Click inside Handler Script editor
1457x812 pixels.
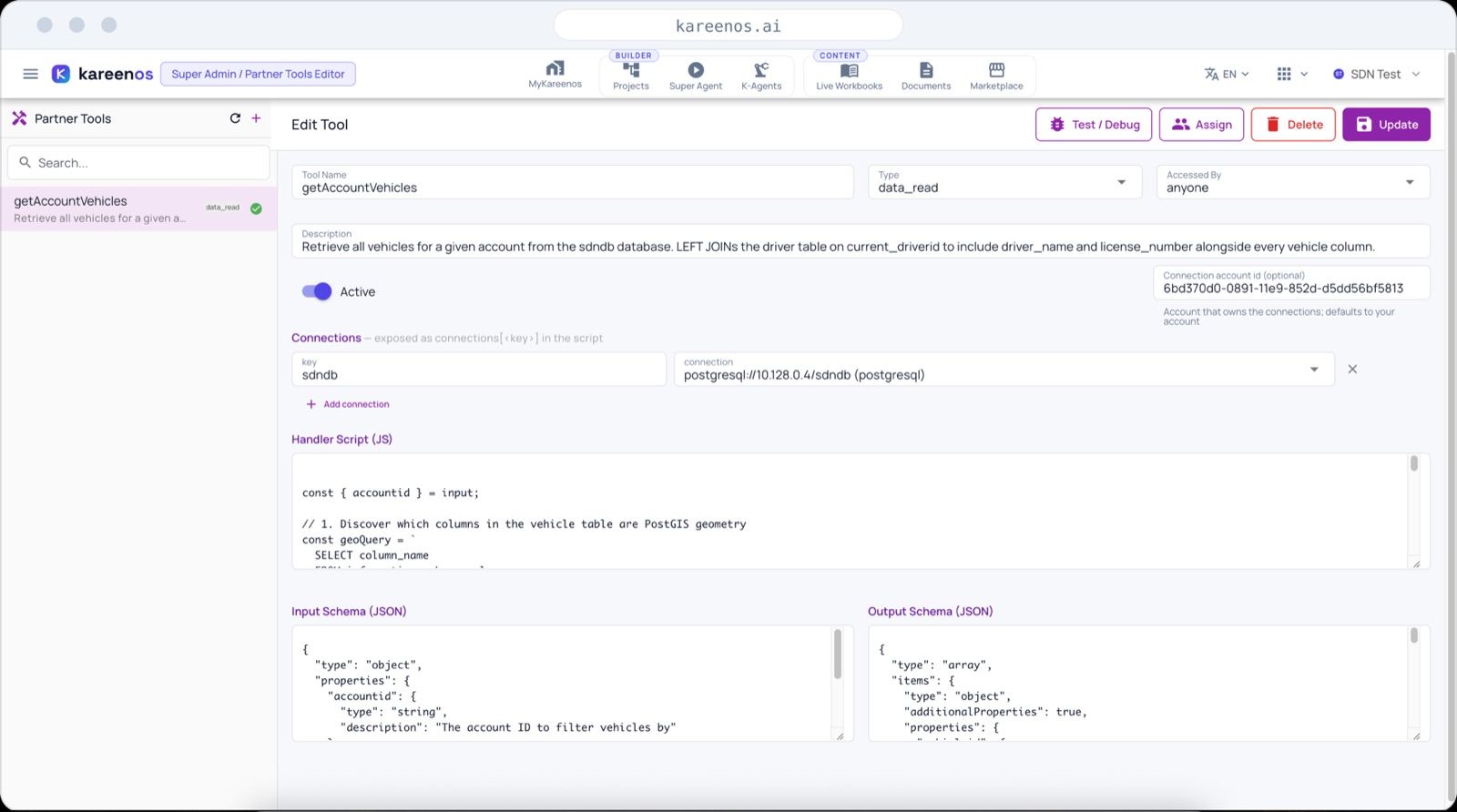click(x=850, y=512)
